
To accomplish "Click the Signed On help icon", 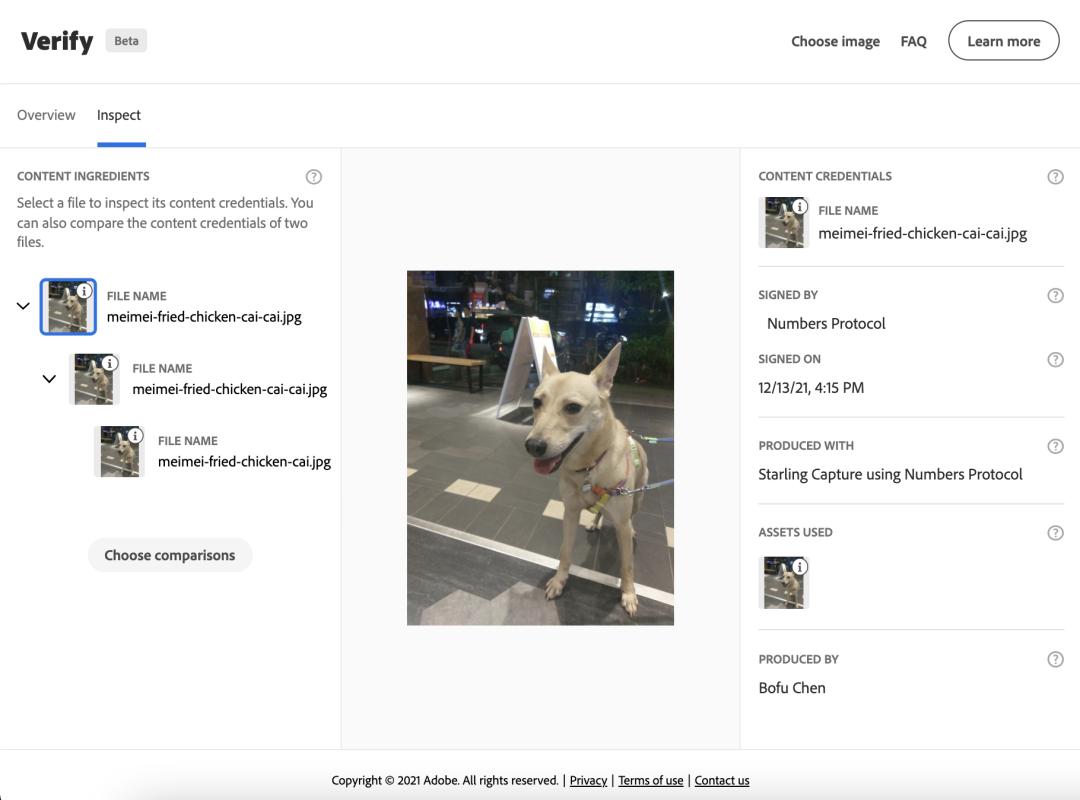I will [x=1055, y=360].
